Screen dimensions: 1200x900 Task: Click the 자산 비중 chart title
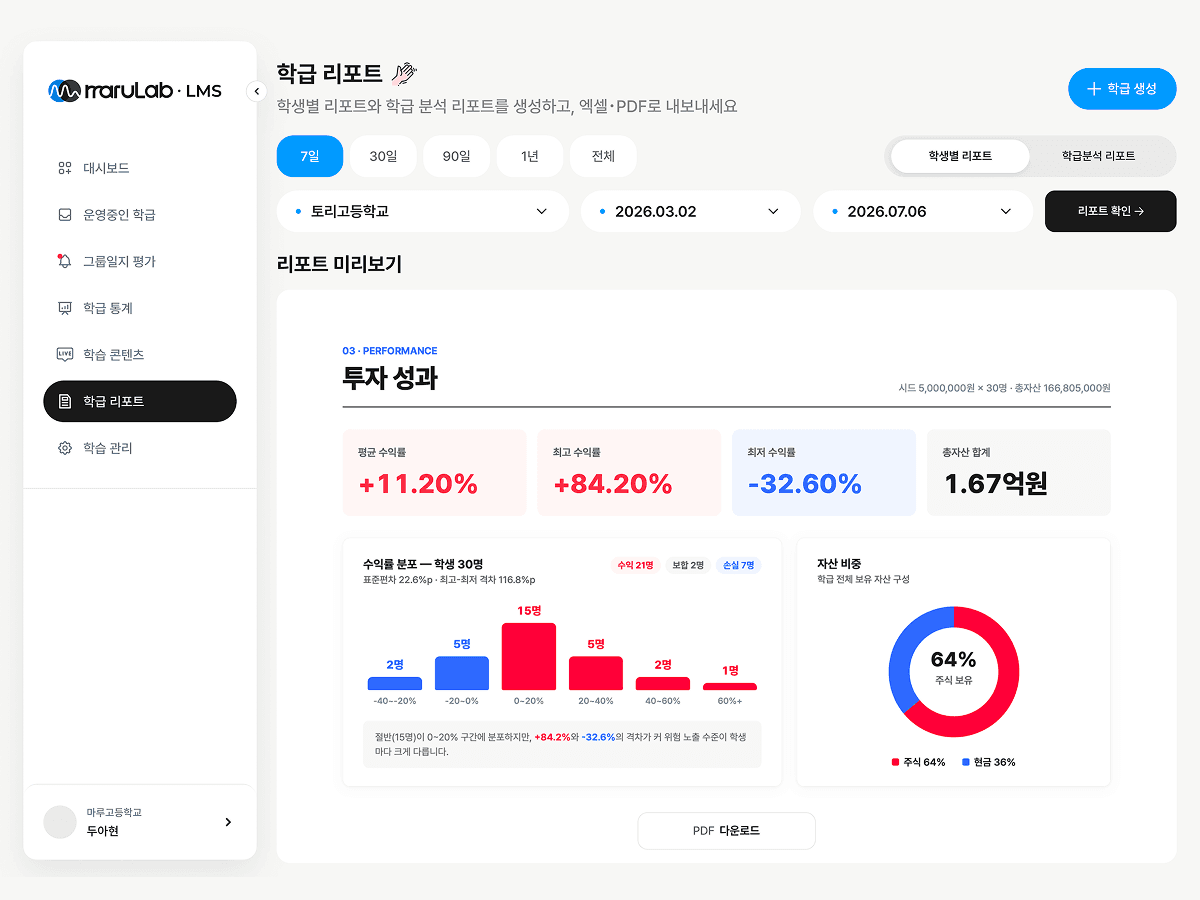(x=839, y=564)
